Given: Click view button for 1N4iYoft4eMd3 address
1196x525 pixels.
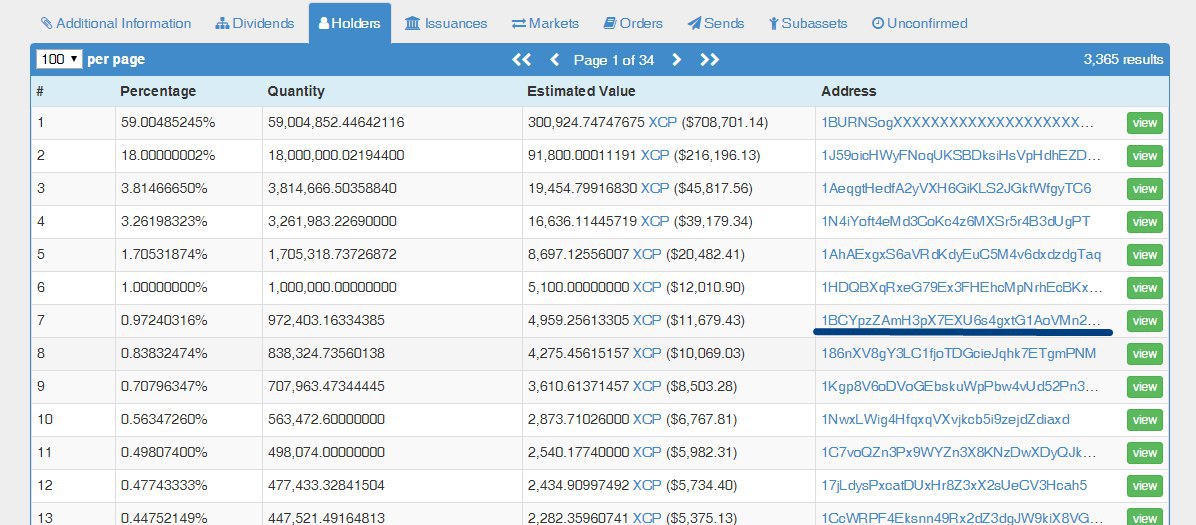Looking at the screenshot, I should tap(1144, 222).
